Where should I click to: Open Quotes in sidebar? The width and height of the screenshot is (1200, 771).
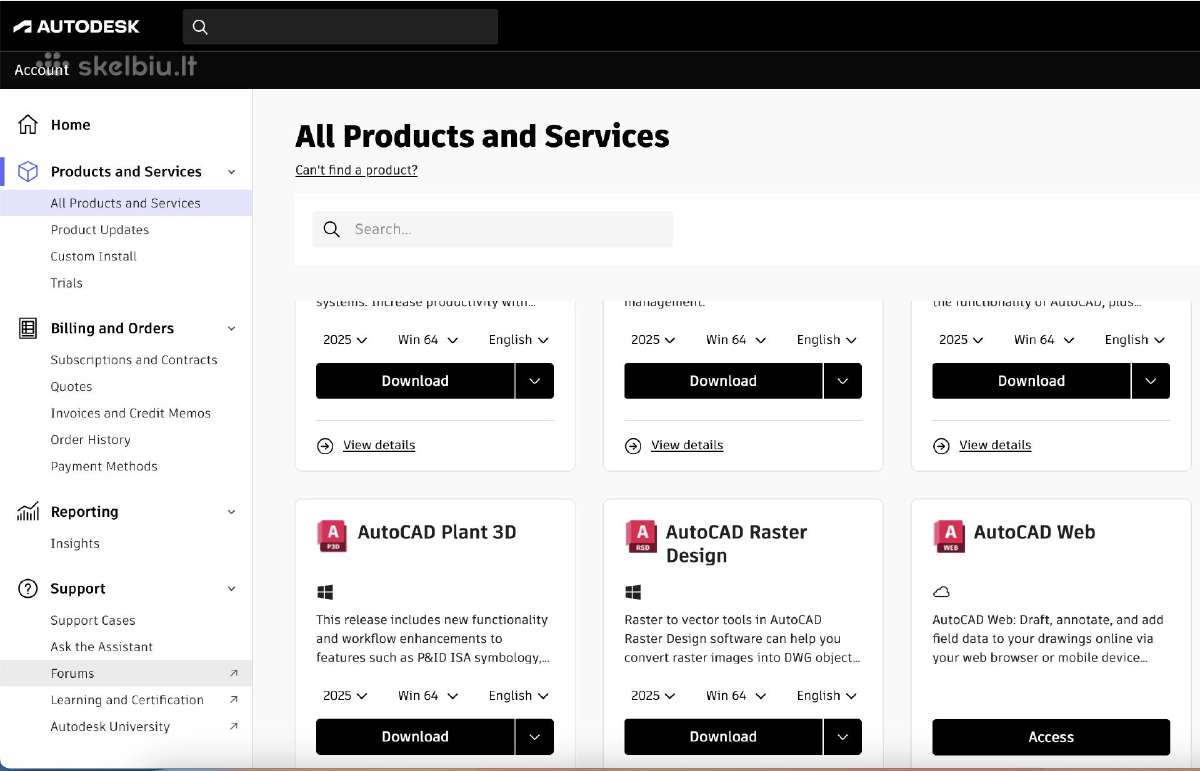tap(71, 386)
